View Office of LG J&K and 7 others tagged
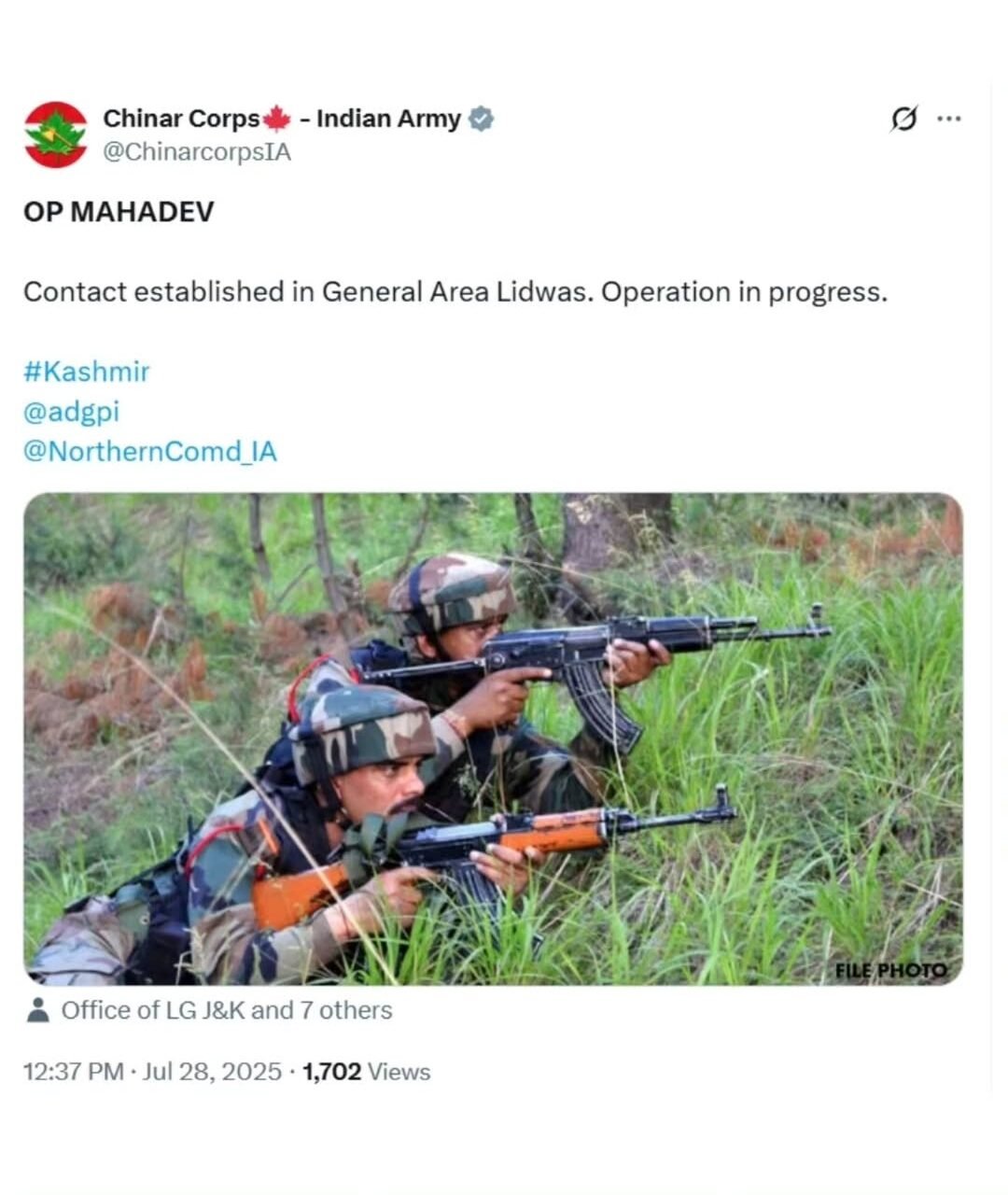Screen dimensions: 1008x1195 (227, 1010)
